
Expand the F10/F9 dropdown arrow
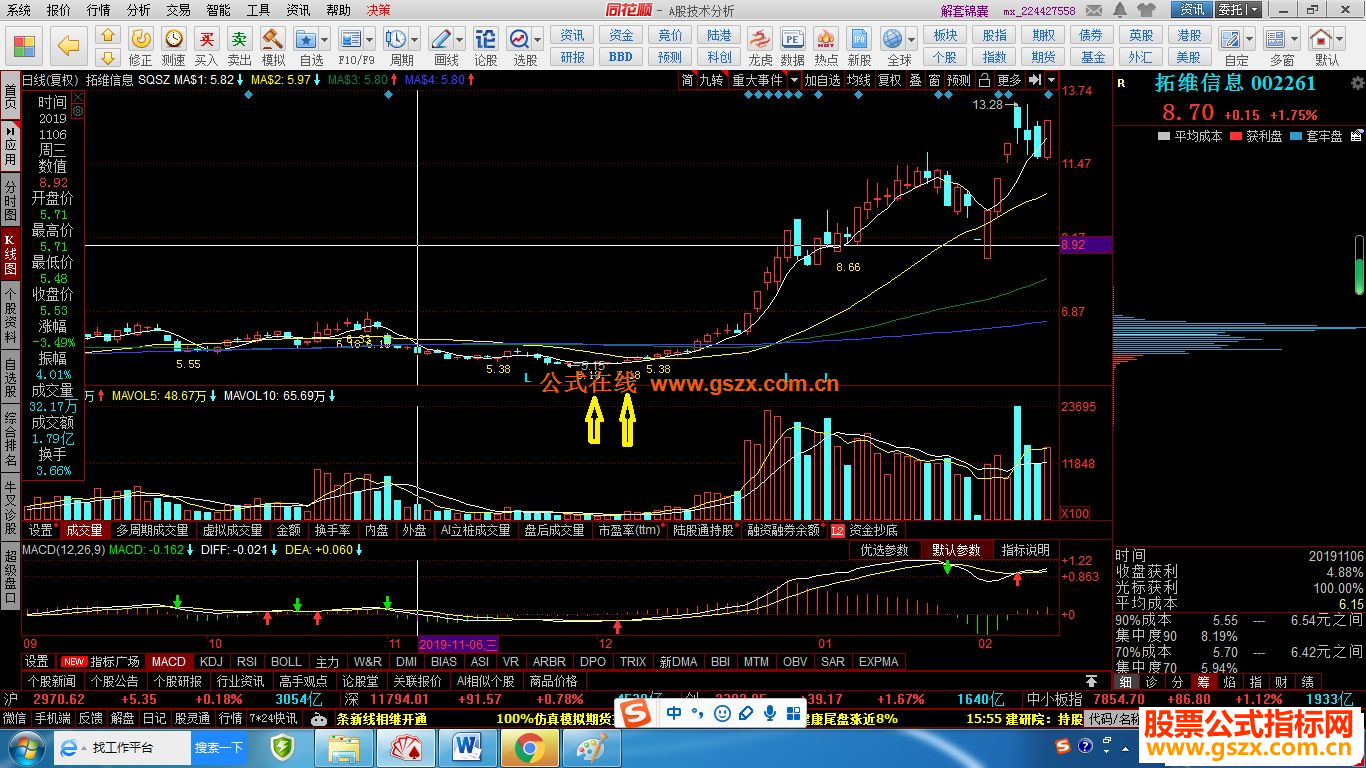pyautogui.click(x=370, y=39)
